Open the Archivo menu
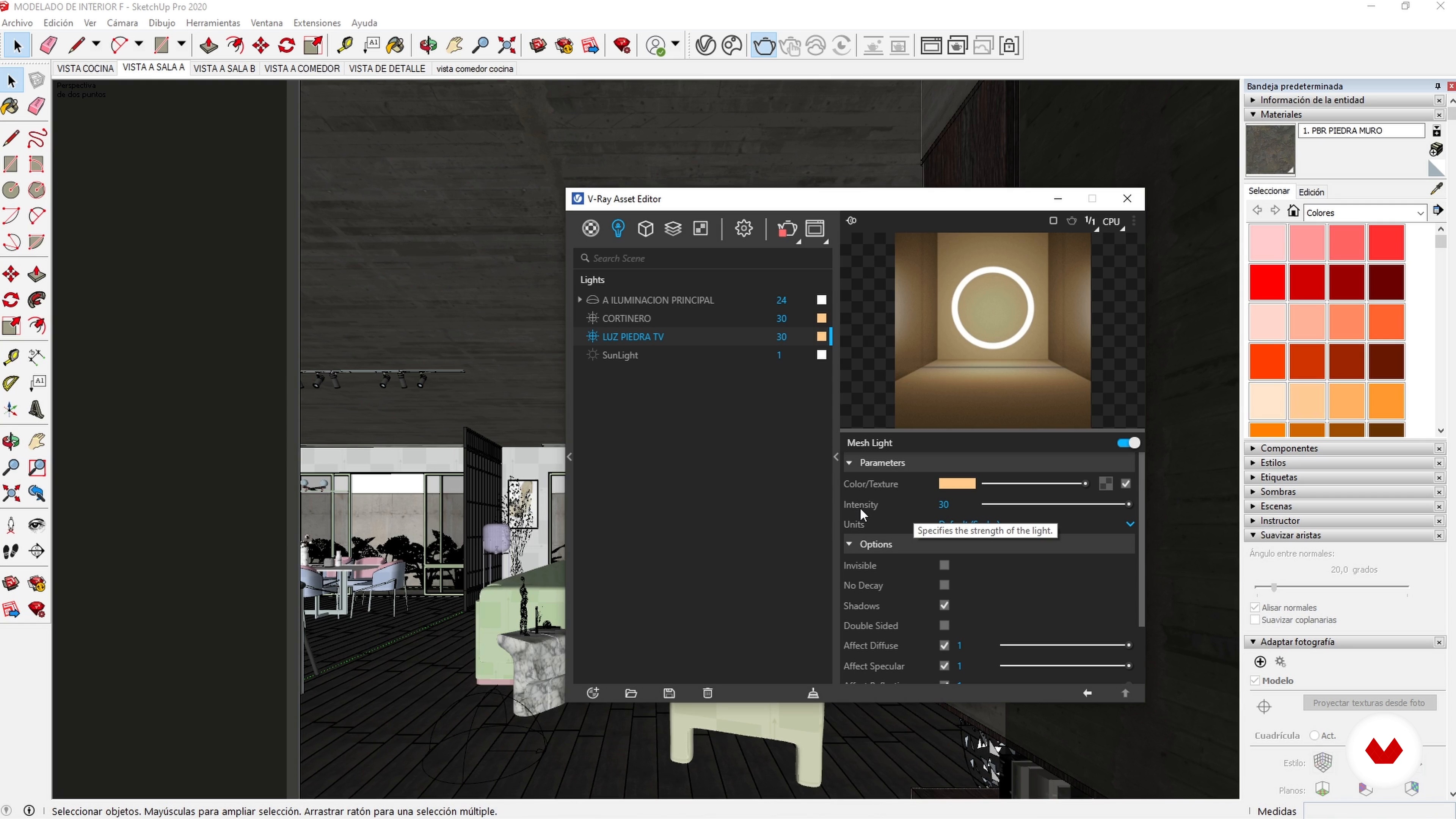This screenshot has width=1456, height=819. (x=17, y=23)
